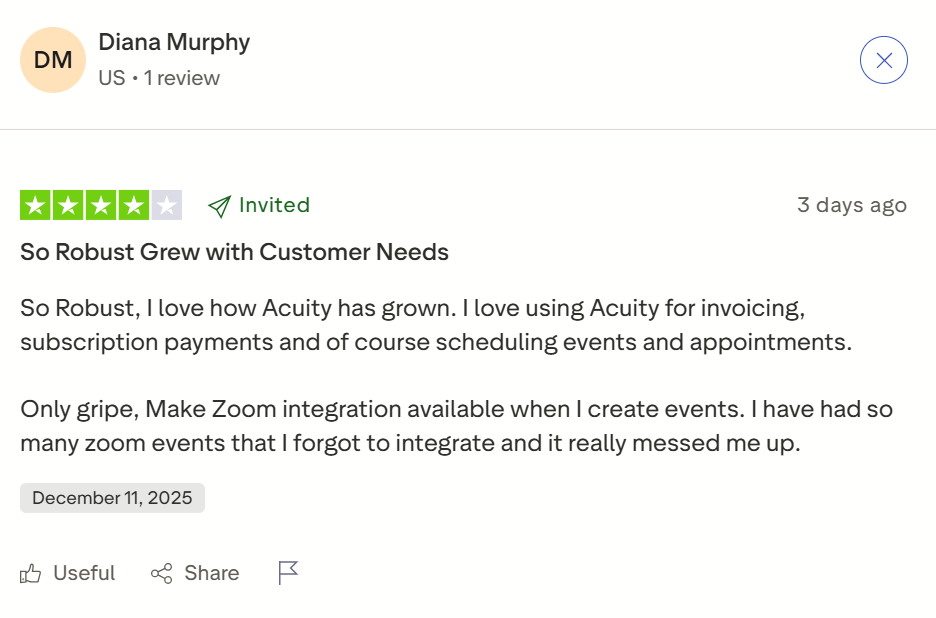Click the DM avatar circle
This screenshot has height=618, width=936.
click(x=52, y=60)
